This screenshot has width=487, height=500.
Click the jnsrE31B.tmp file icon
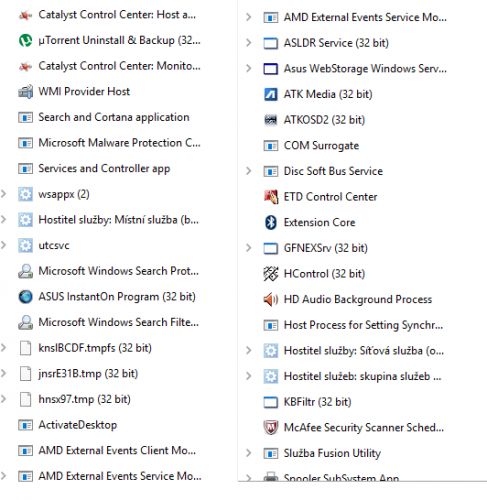25,374
